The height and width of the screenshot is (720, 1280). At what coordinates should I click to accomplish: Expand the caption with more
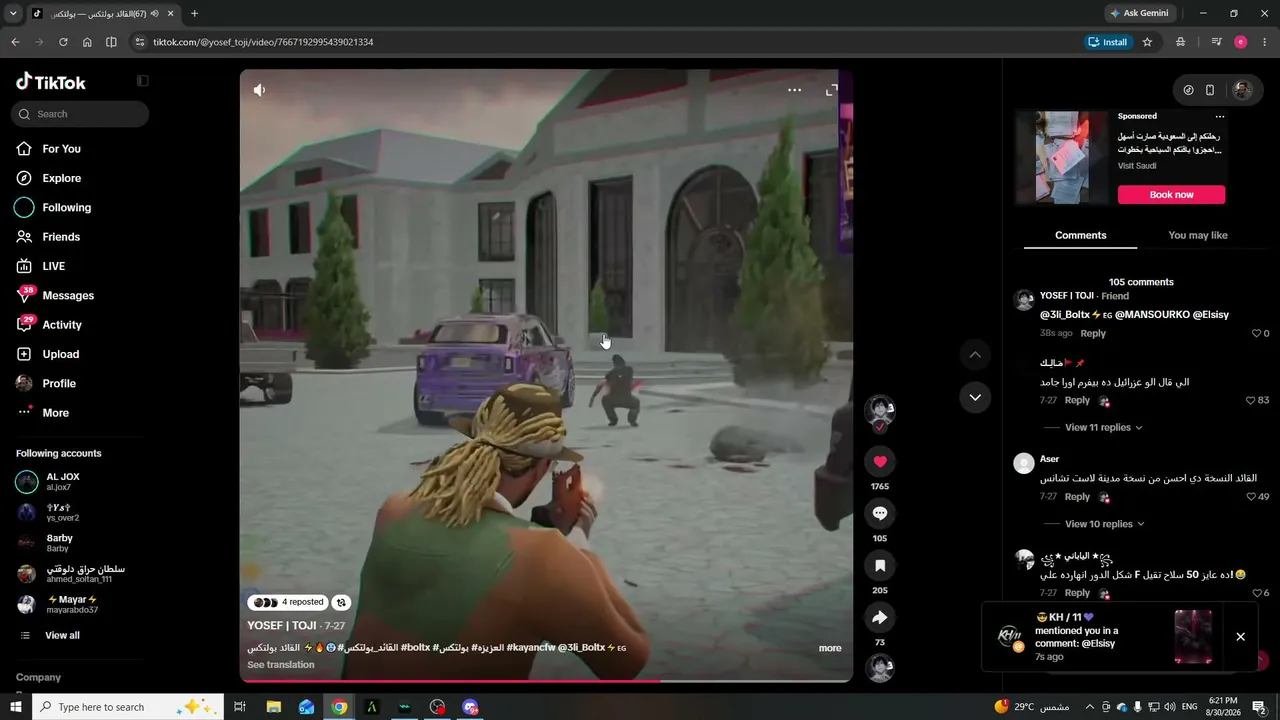(x=830, y=648)
